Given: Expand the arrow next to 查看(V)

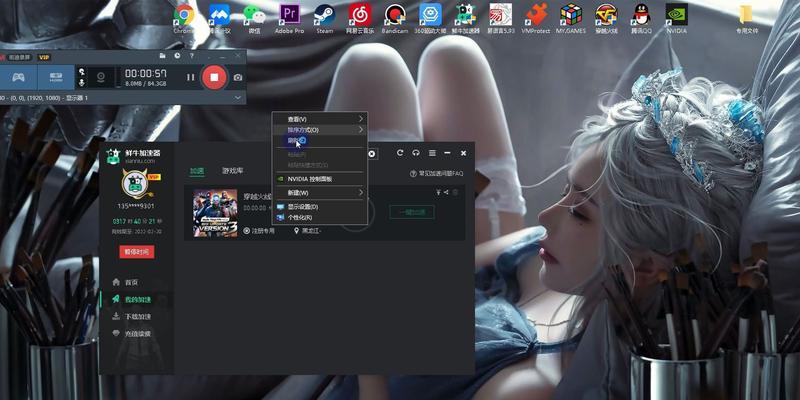Looking at the screenshot, I should pos(361,118).
